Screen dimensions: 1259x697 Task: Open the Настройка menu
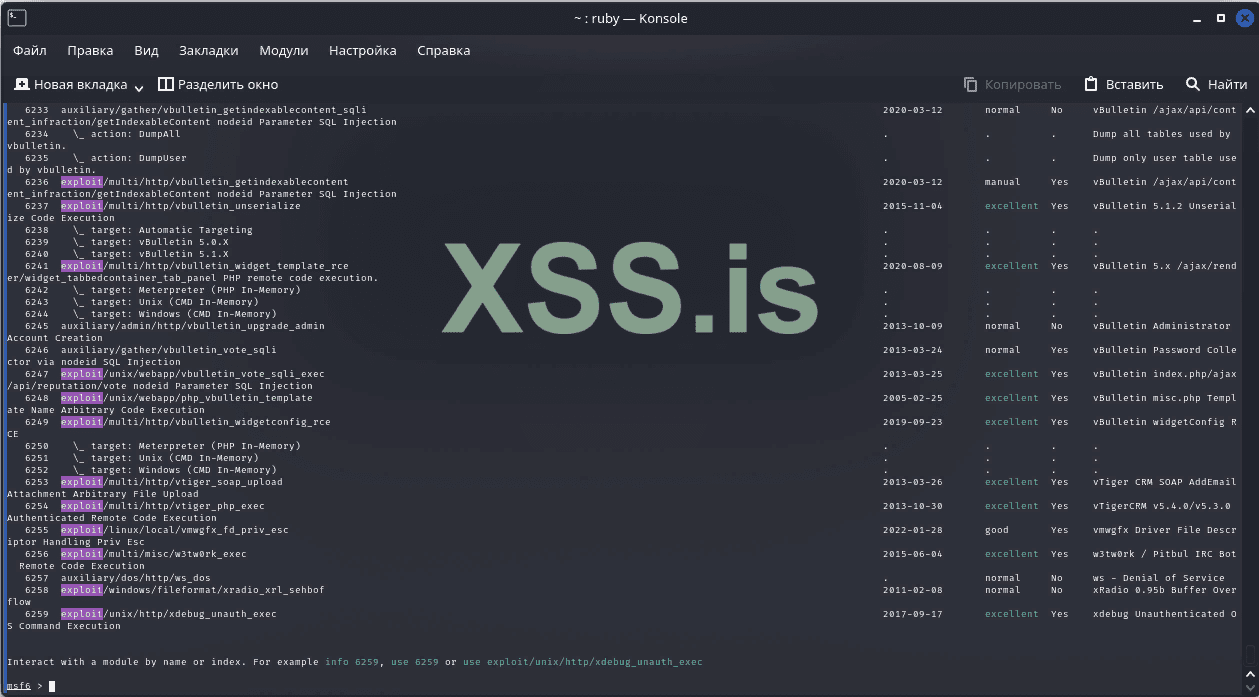pyautogui.click(x=362, y=50)
